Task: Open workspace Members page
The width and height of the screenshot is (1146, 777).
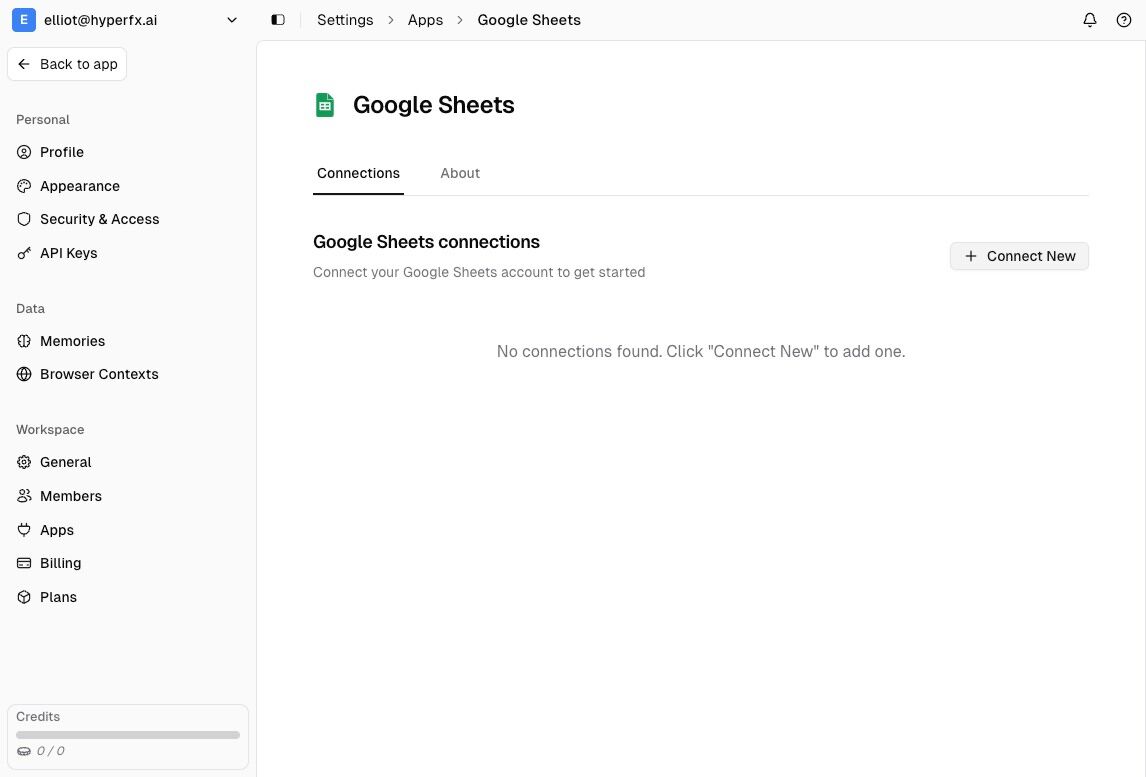Action: point(70,496)
